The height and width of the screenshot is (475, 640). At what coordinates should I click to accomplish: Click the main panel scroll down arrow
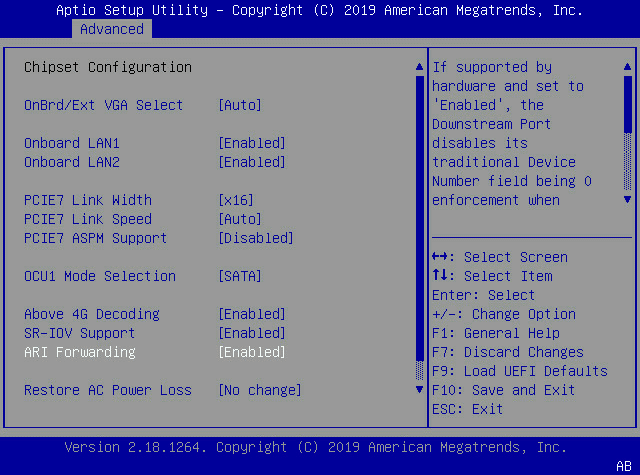click(419, 389)
